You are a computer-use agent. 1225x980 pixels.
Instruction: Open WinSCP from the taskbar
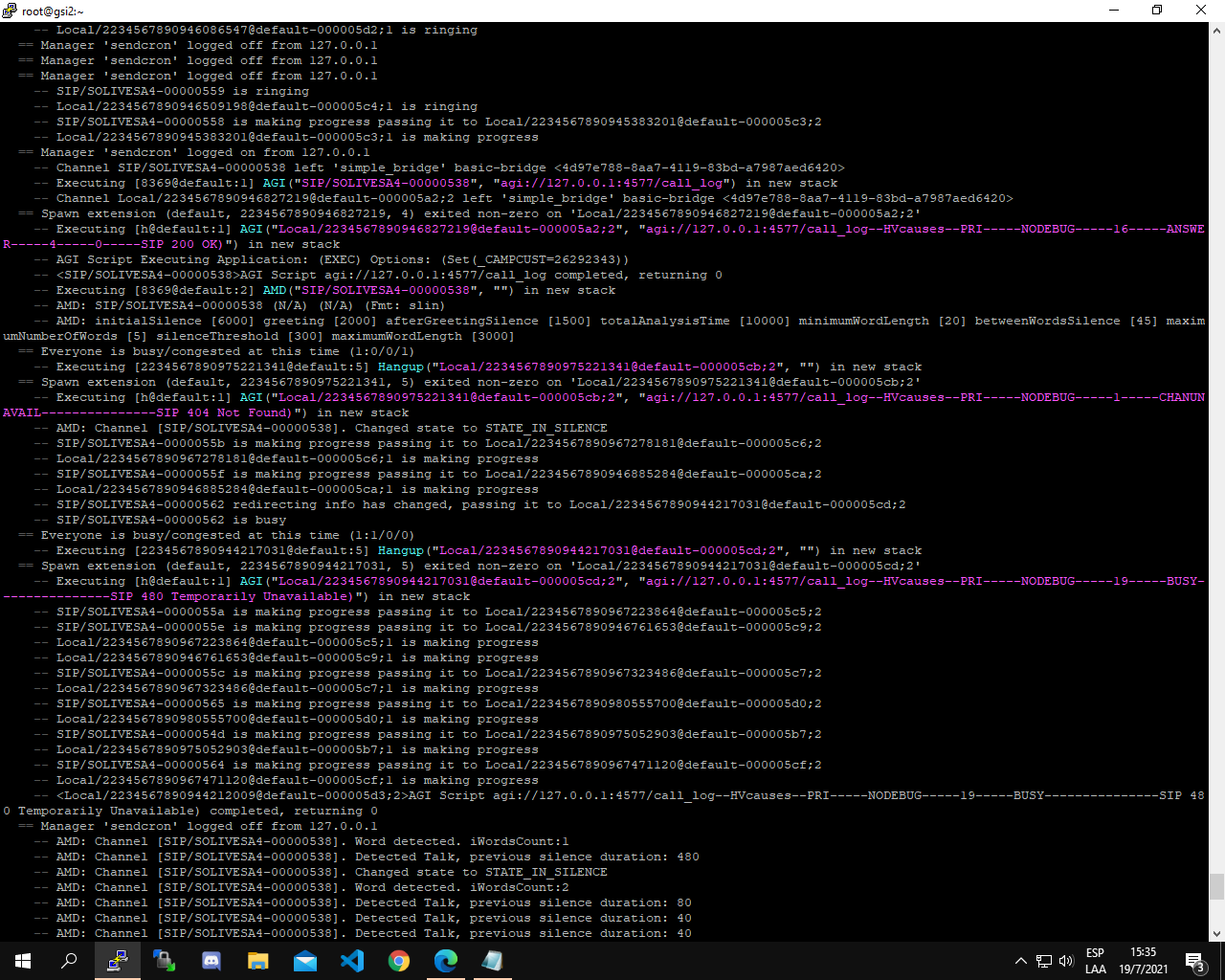[x=165, y=961]
